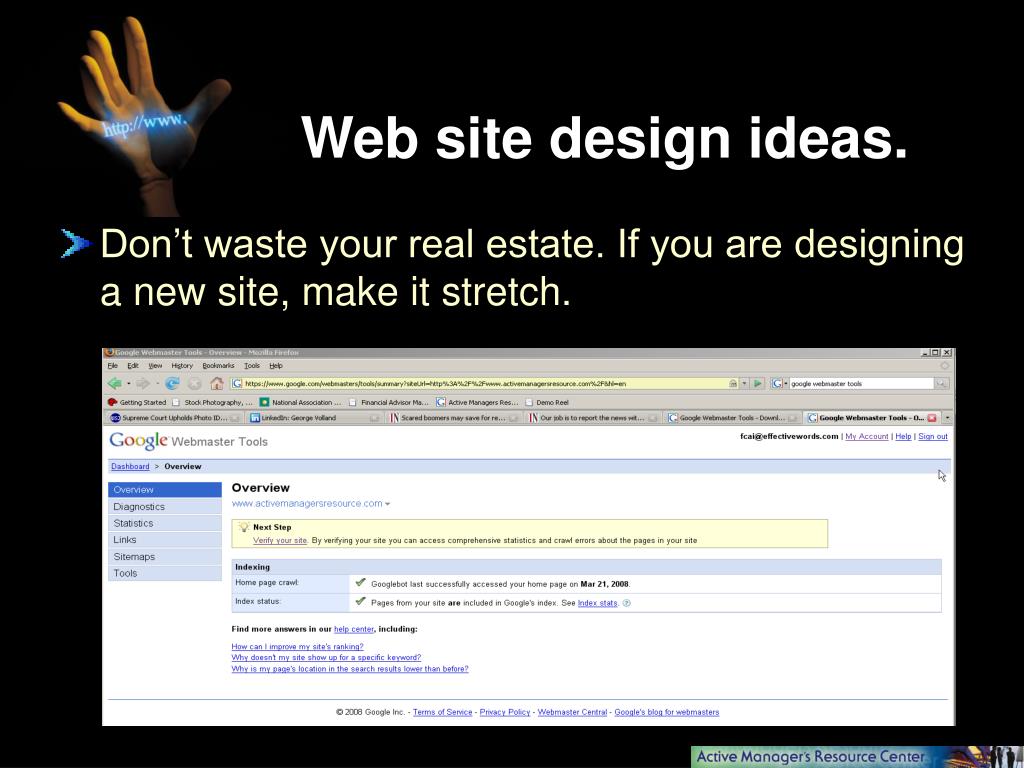Viewport: 1024px width, 768px height.
Task: Select Sitemaps in the sidebar
Action: click(x=165, y=556)
